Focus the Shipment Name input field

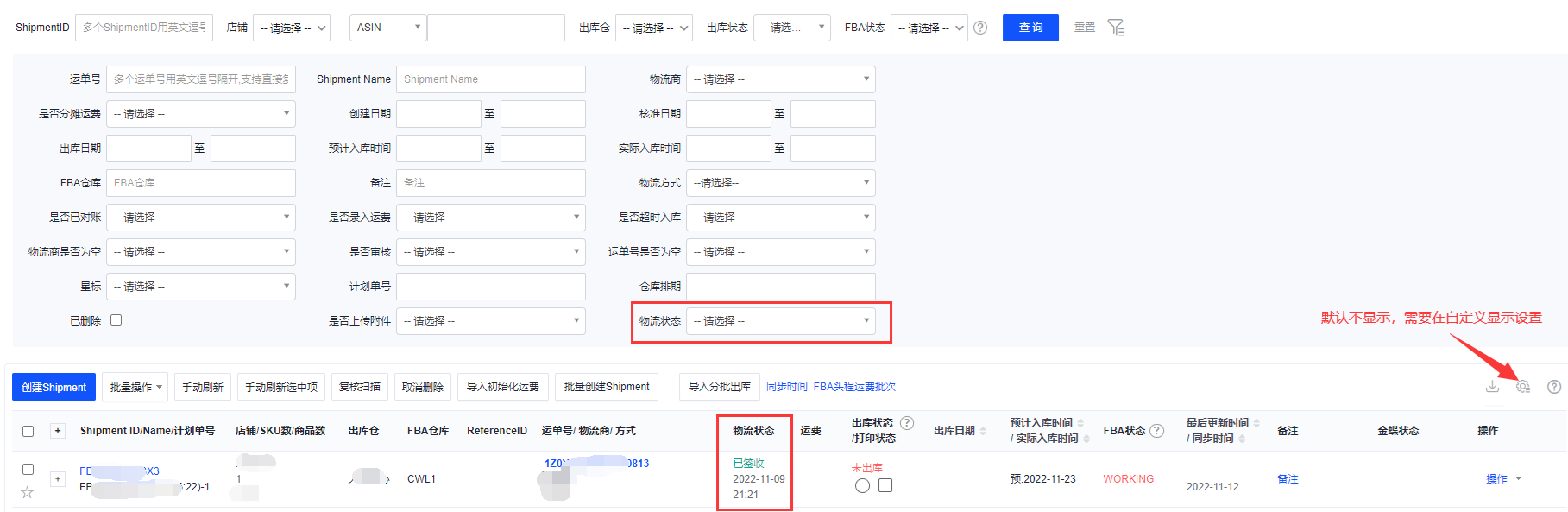pos(490,79)
